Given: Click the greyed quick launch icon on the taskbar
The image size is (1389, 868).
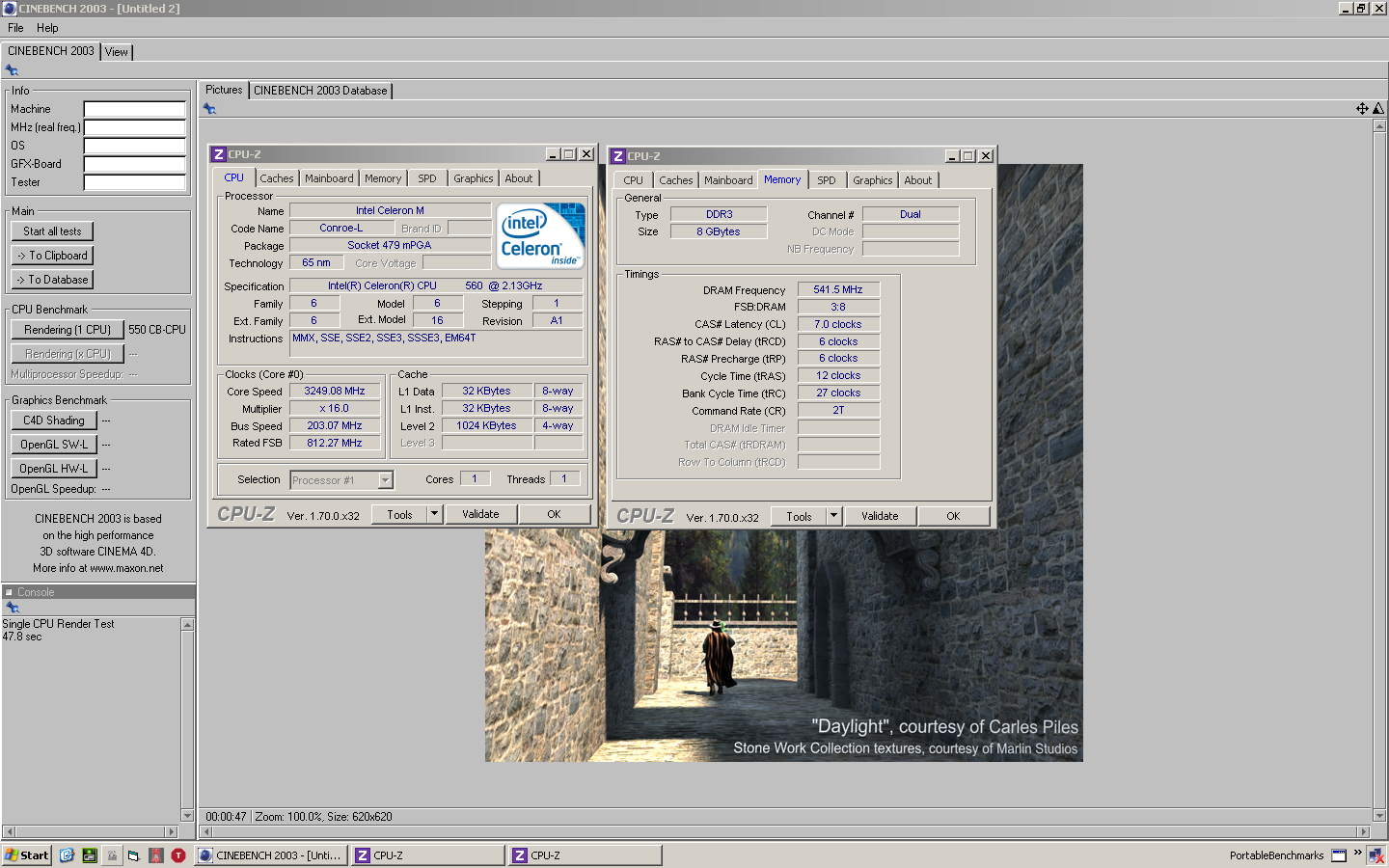Looking at the screenshot, I should pyautogui.click(x=111, y=855).
